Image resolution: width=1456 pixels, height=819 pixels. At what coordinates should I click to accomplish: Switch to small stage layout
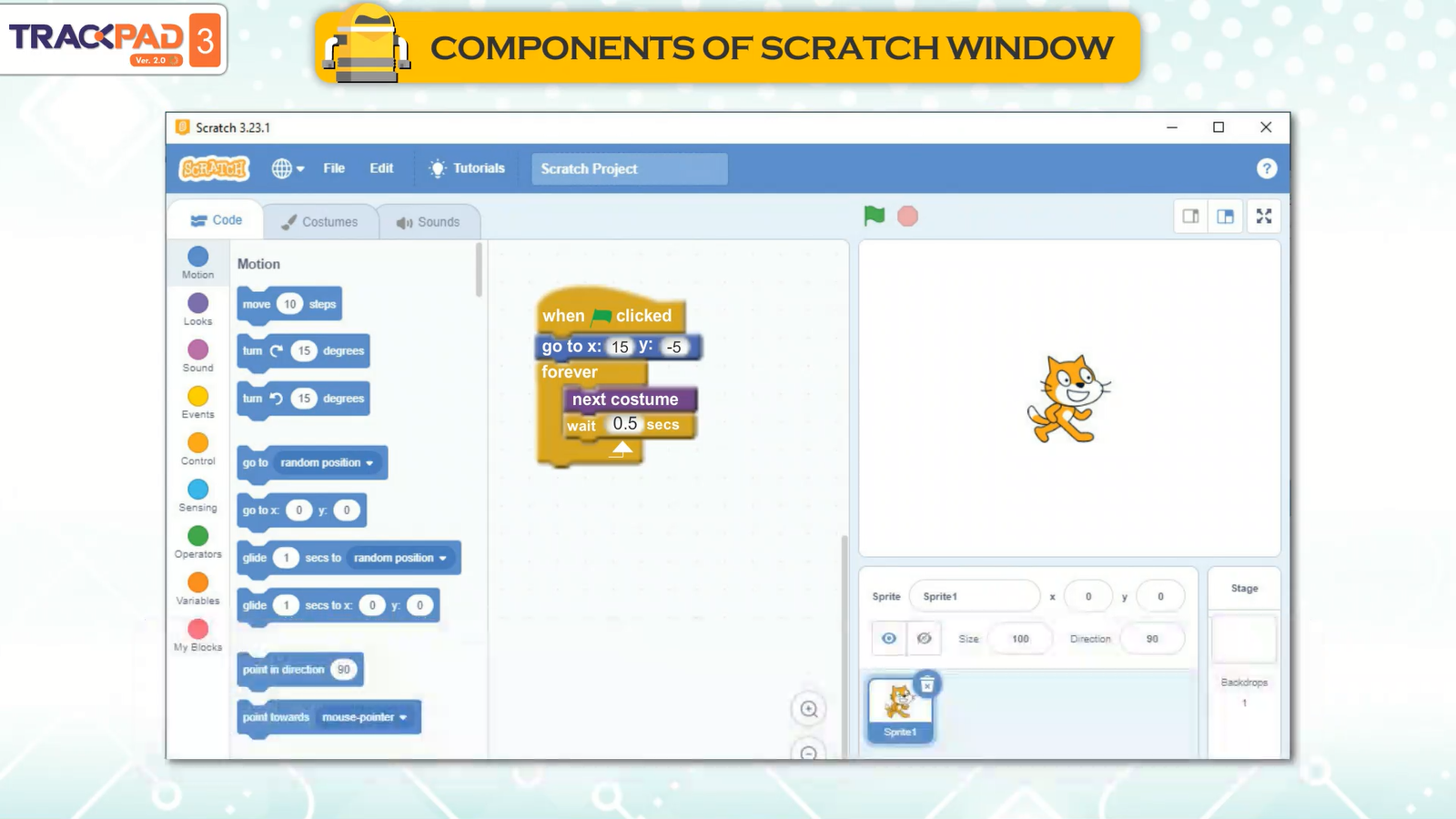[x=1190, y=216]
